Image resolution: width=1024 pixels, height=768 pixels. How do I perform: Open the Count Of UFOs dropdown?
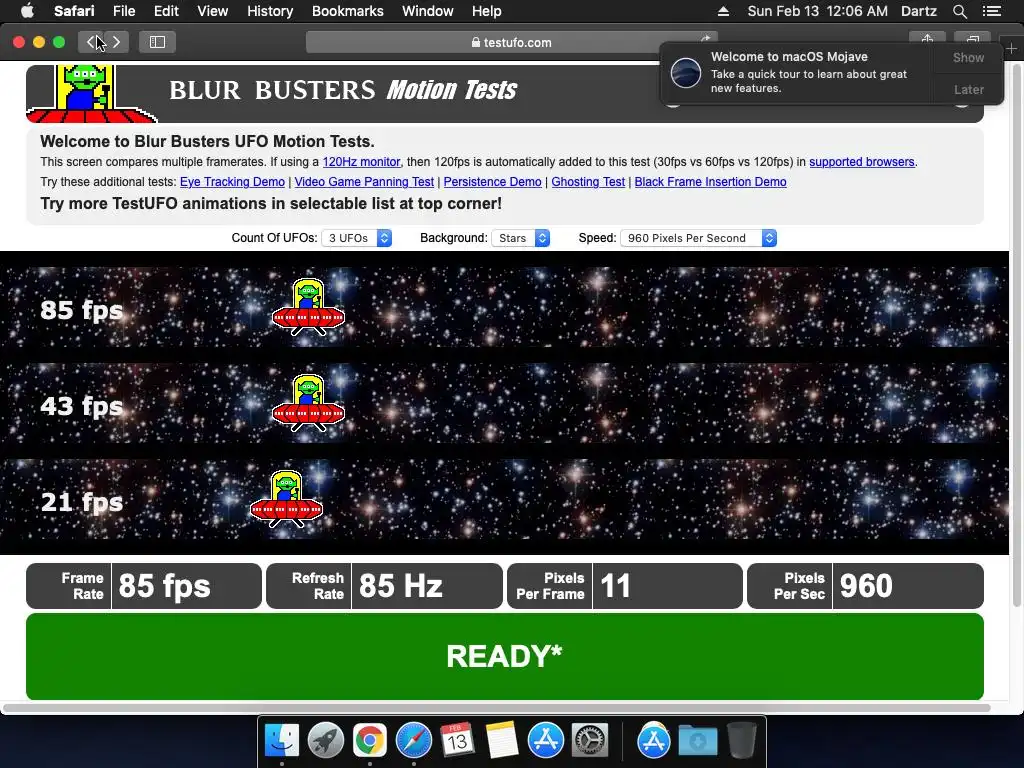point(357,238)
